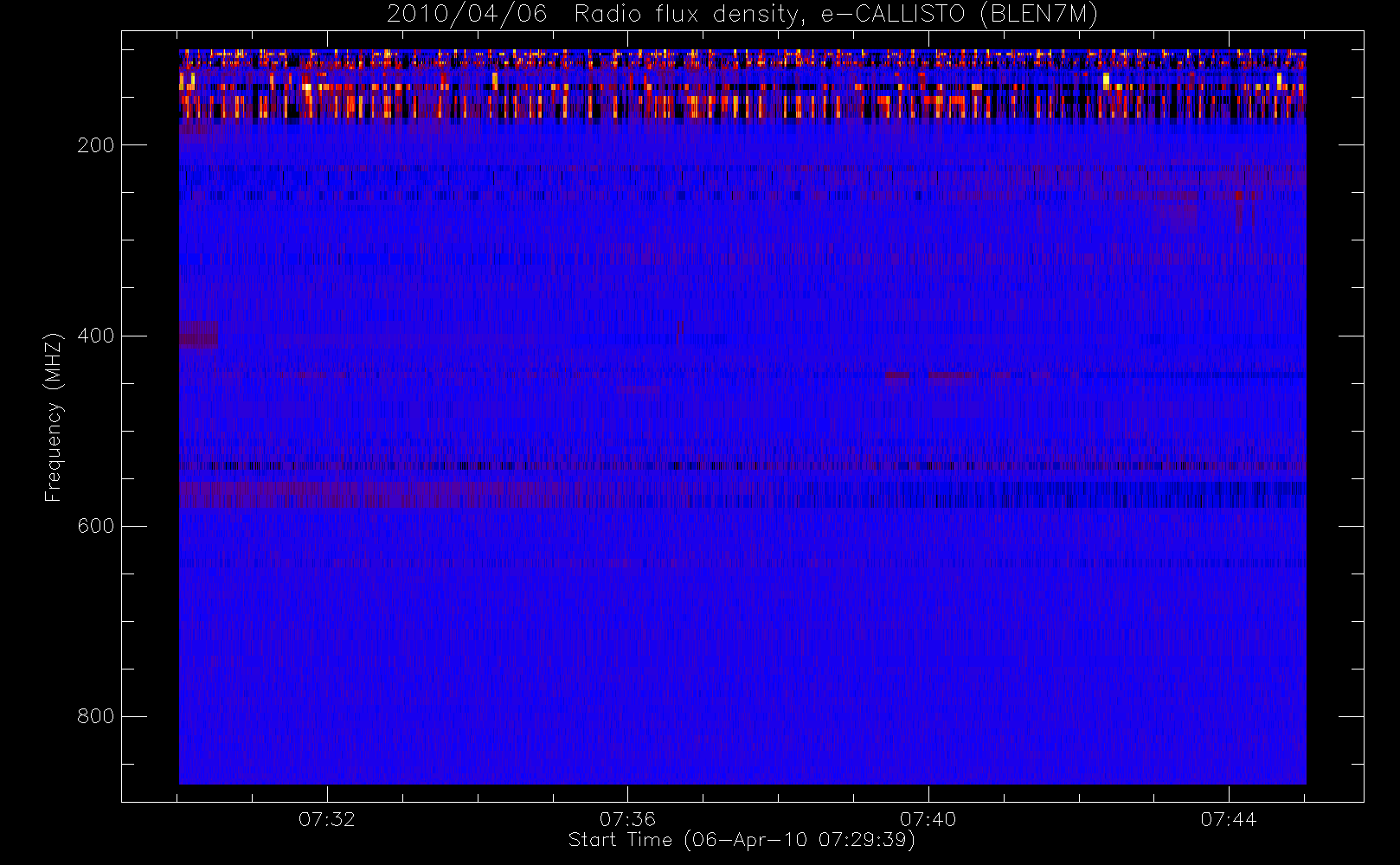This screenshot has width=1400, height=865.
Task: Select the 400 frequency tick label
Action: [96, 336]
